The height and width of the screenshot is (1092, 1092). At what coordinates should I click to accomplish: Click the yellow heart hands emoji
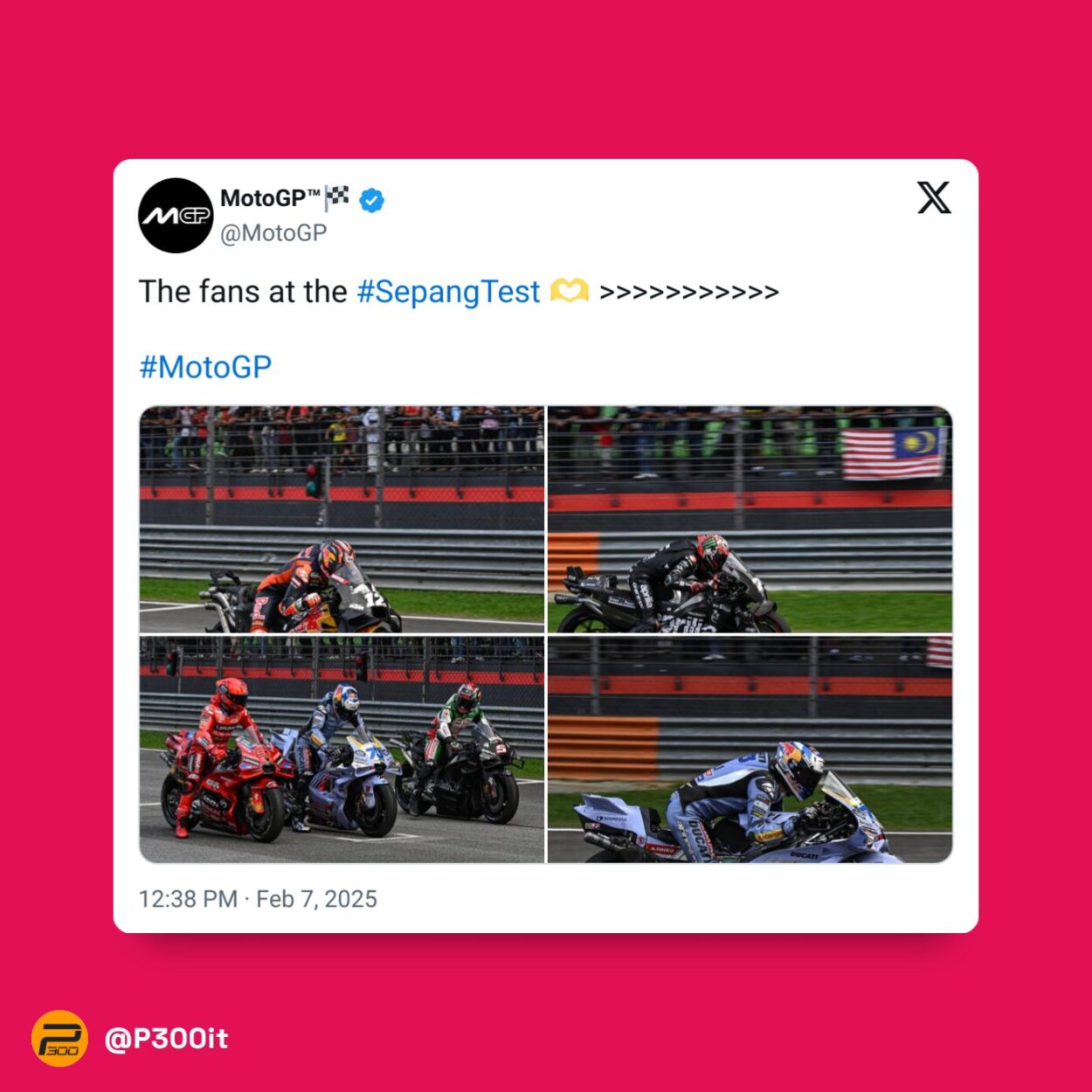[x=569, y=291]
